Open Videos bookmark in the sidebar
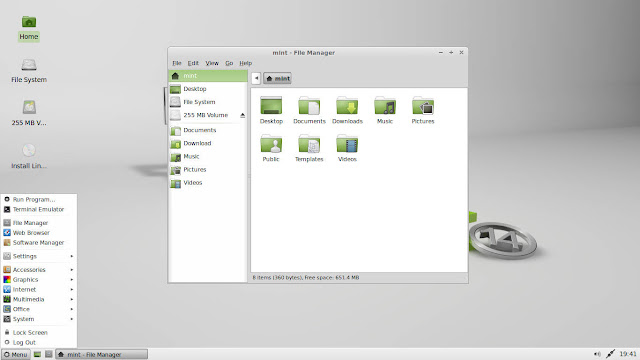 (208, 182)
